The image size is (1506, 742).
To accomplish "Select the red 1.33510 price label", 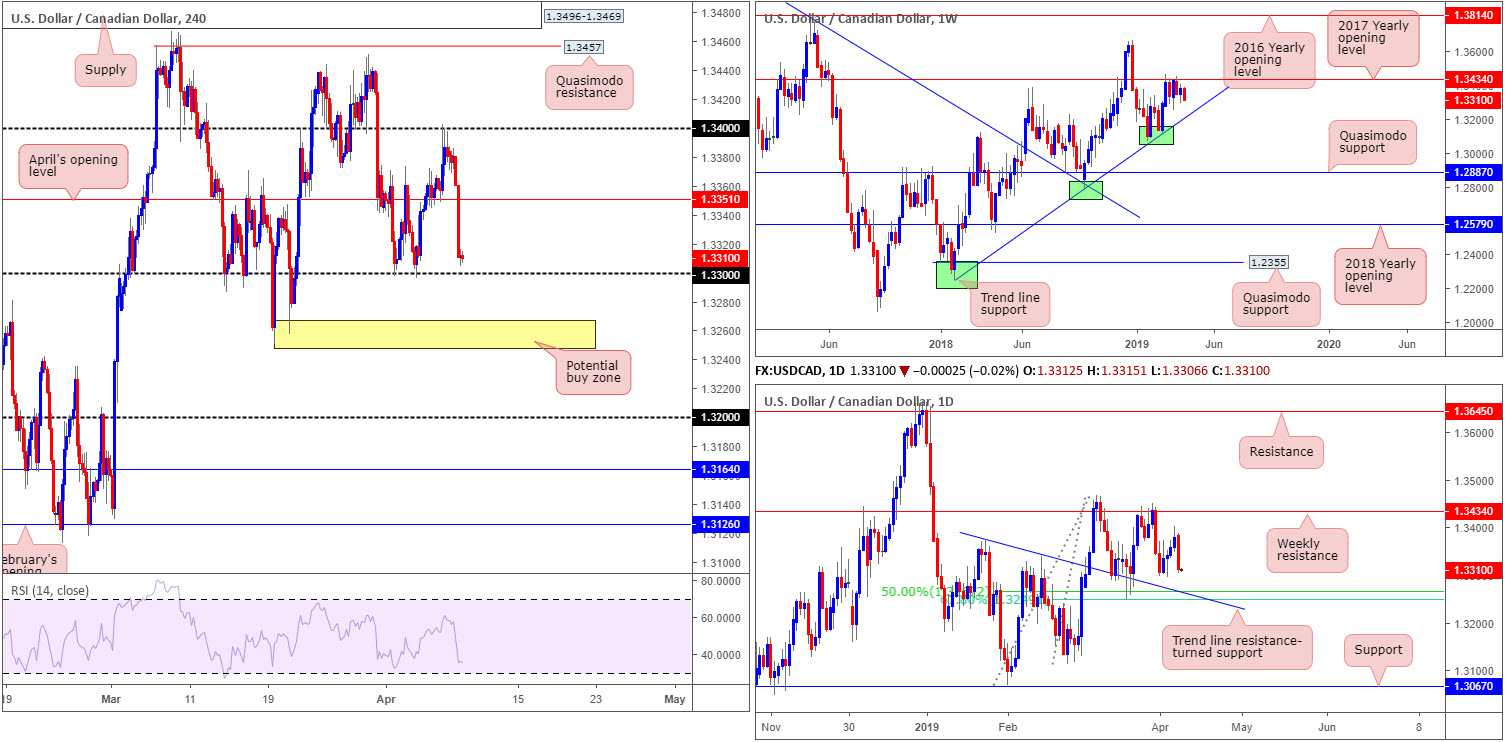I will (719, 199).
